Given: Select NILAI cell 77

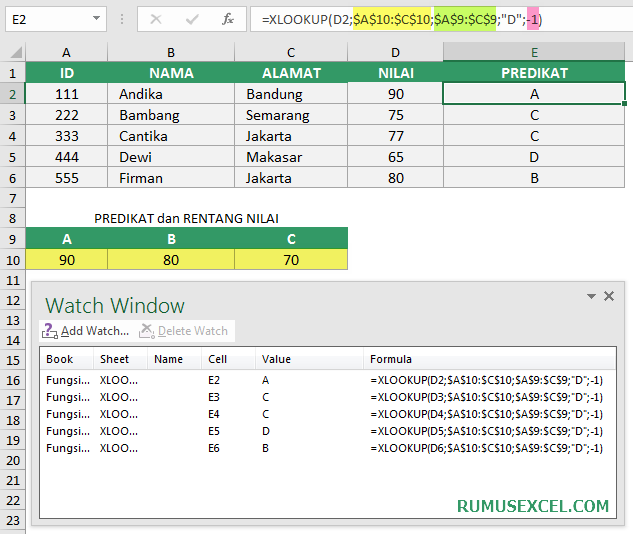Looking at the screenshot, I should pos(395,136).
